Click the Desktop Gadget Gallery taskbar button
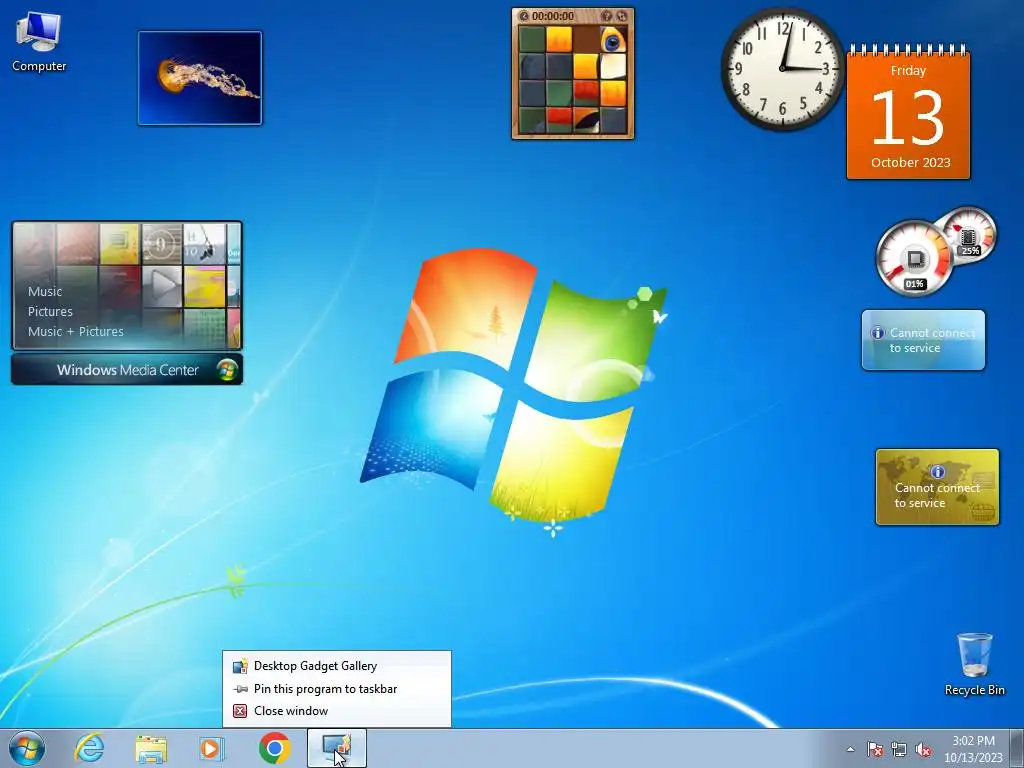The height and width of the screenshot is (768, 1024). click(x=337, y=748)
